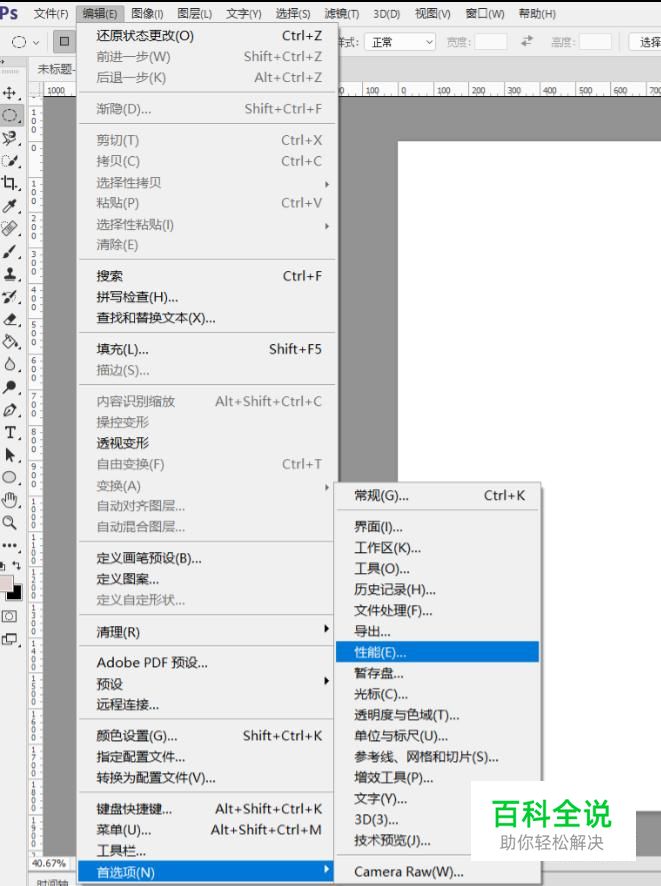Click the 宽度 width input field
This screenshot has height=886, width=661.
490,42
